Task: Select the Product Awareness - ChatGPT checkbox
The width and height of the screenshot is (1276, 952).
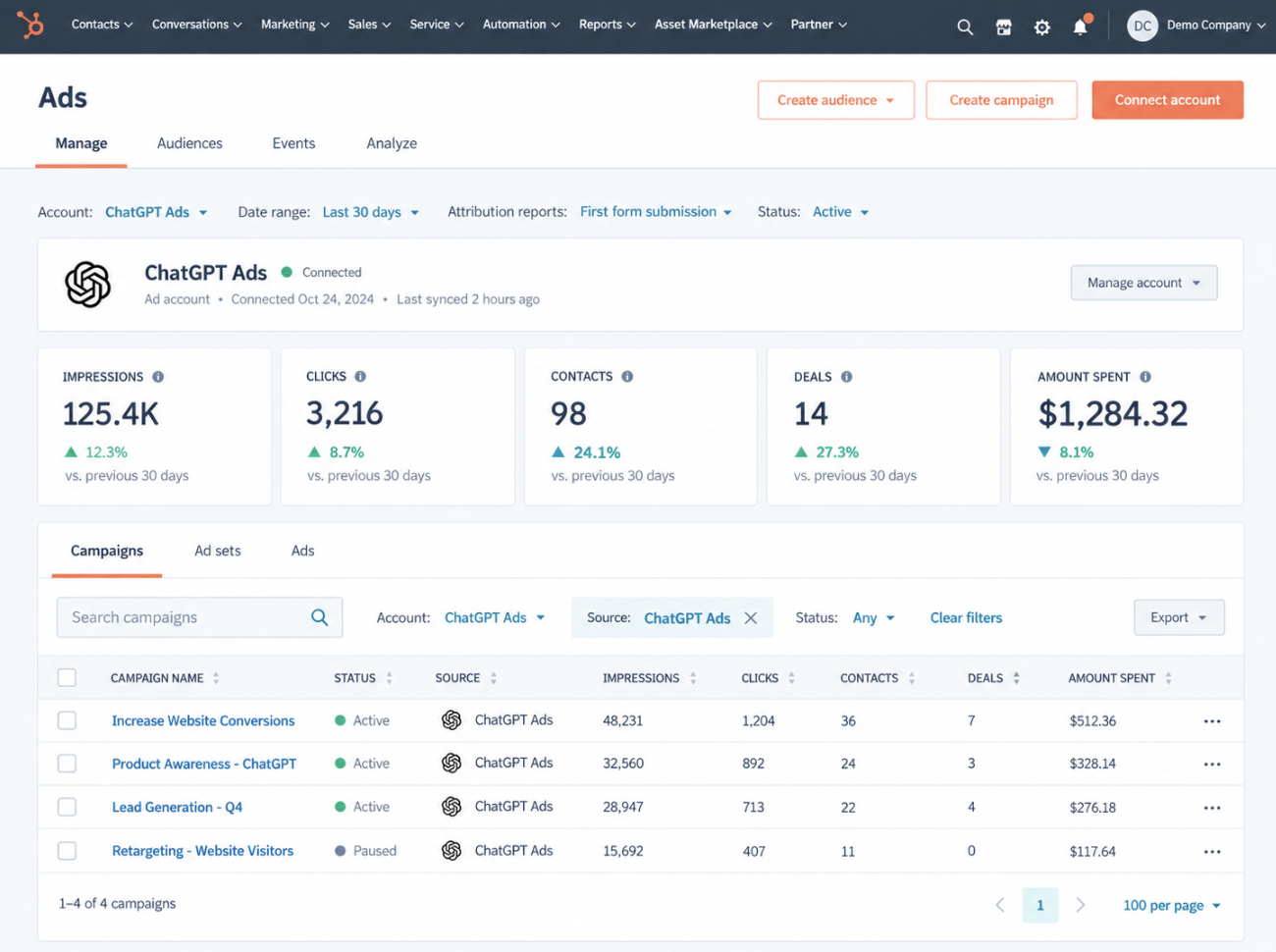Action: coord(67,764)
